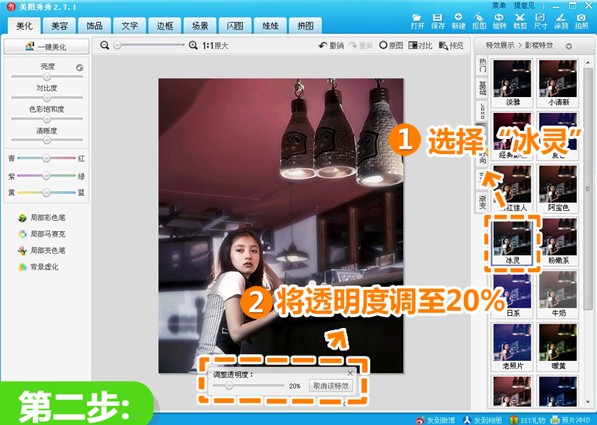
Task: Open the 涂鸦 doodle tool
Action: click(x=561, y=22)
